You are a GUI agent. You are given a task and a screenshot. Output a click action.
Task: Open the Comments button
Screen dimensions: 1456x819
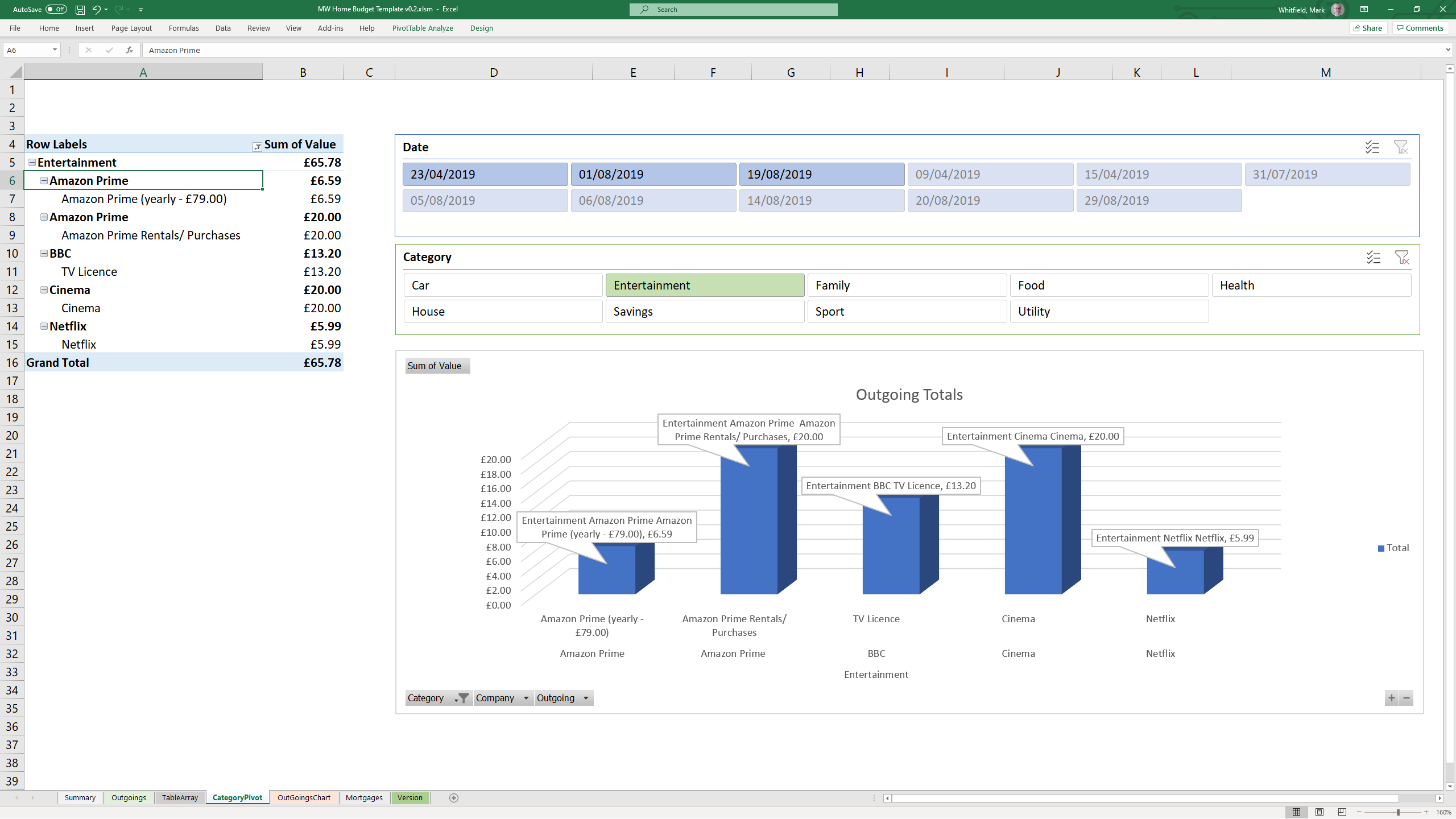pyautogui.click(x=1420, y=28)
